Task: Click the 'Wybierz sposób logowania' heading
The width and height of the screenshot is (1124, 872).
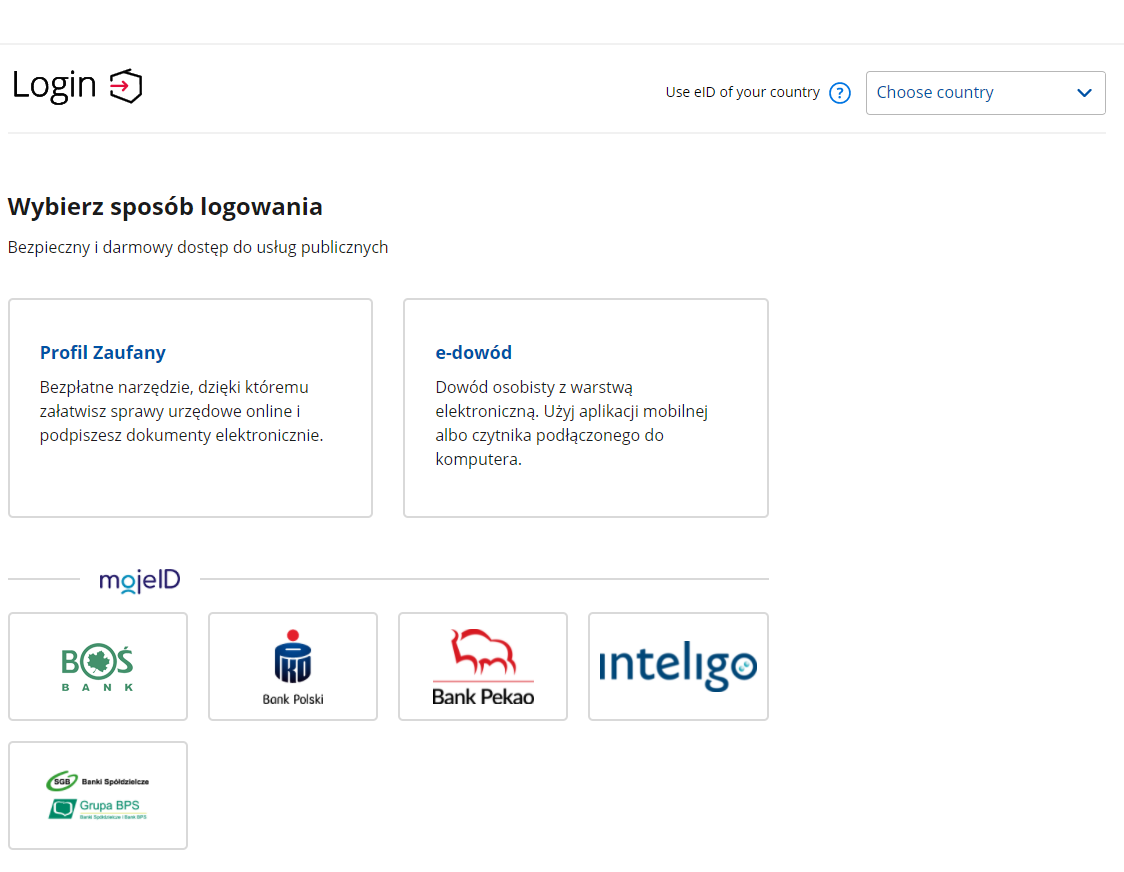Action: tap(165, 207)
